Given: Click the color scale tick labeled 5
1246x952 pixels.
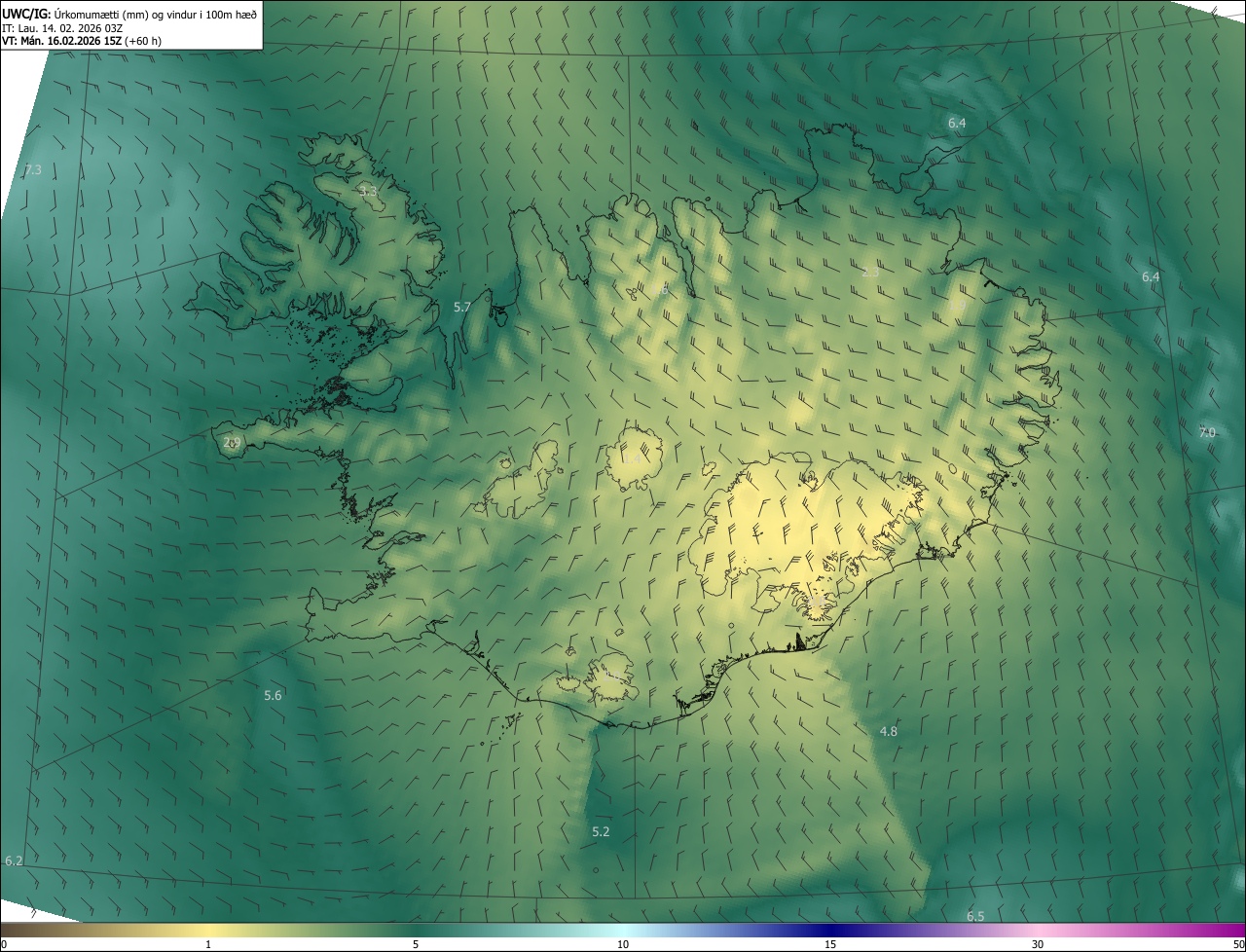Looking at the screenshot, I should point(416,944).
